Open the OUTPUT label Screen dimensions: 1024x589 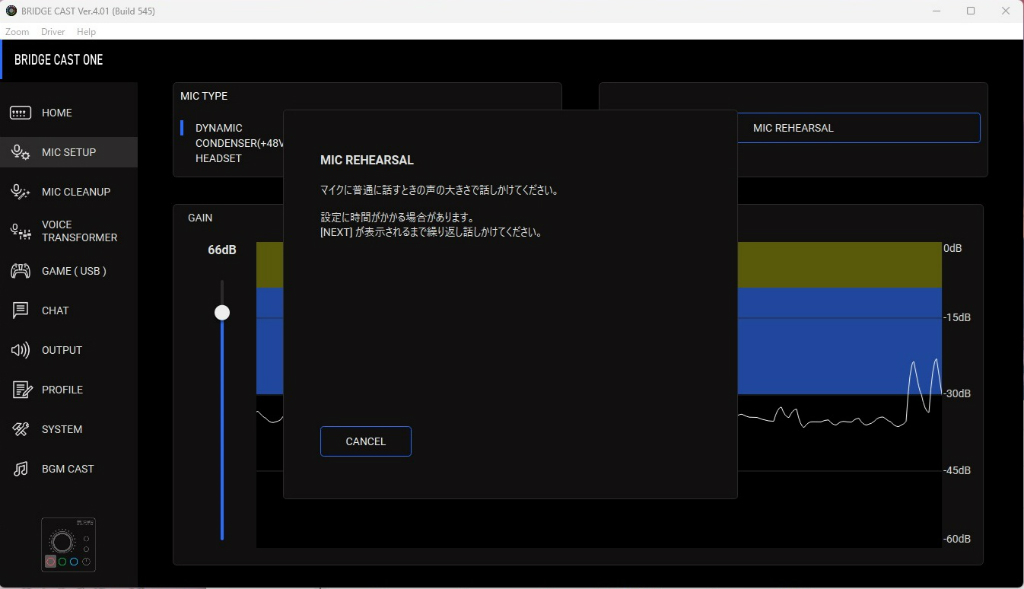[62, 350]
